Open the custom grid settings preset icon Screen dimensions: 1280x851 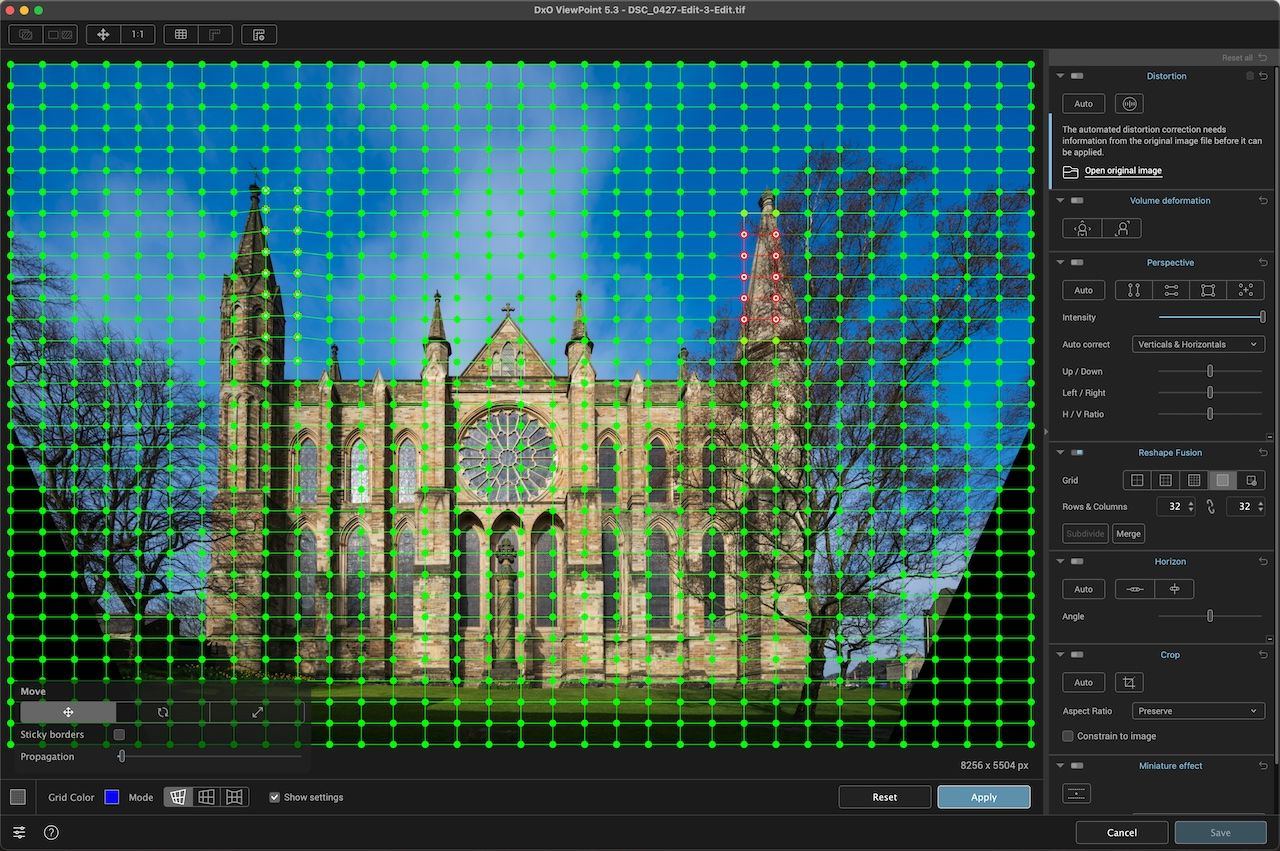point(1251,480)
